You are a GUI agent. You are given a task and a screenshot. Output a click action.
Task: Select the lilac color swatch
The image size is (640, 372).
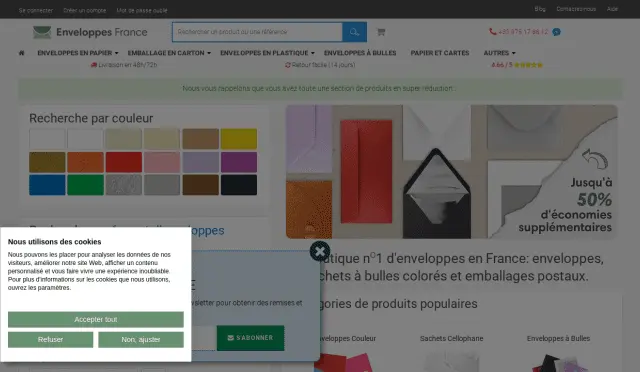(200, 162)
